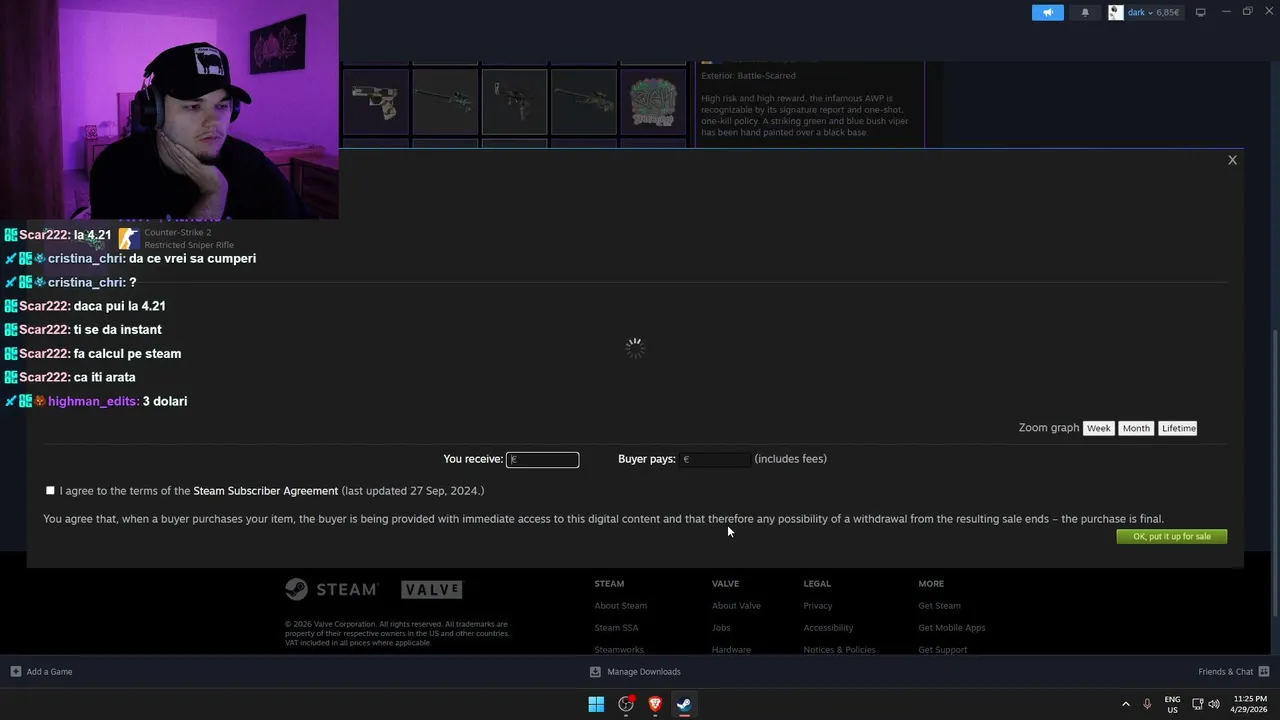
Task: Open the volume tray icon
Action: click(x=1214, y=704)
